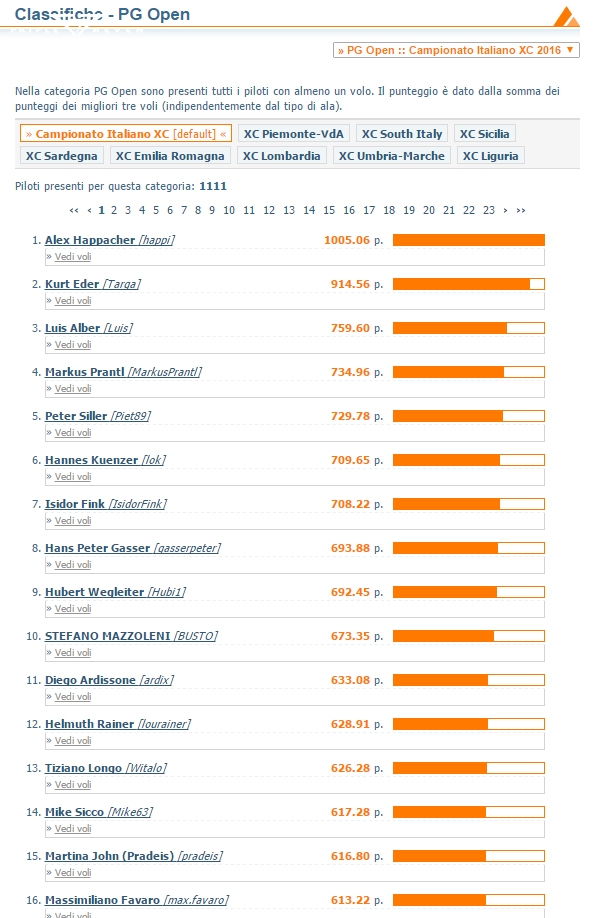Expand Vedi voli under Kurt Eder
594x918 pixels.
click(73, 300)
